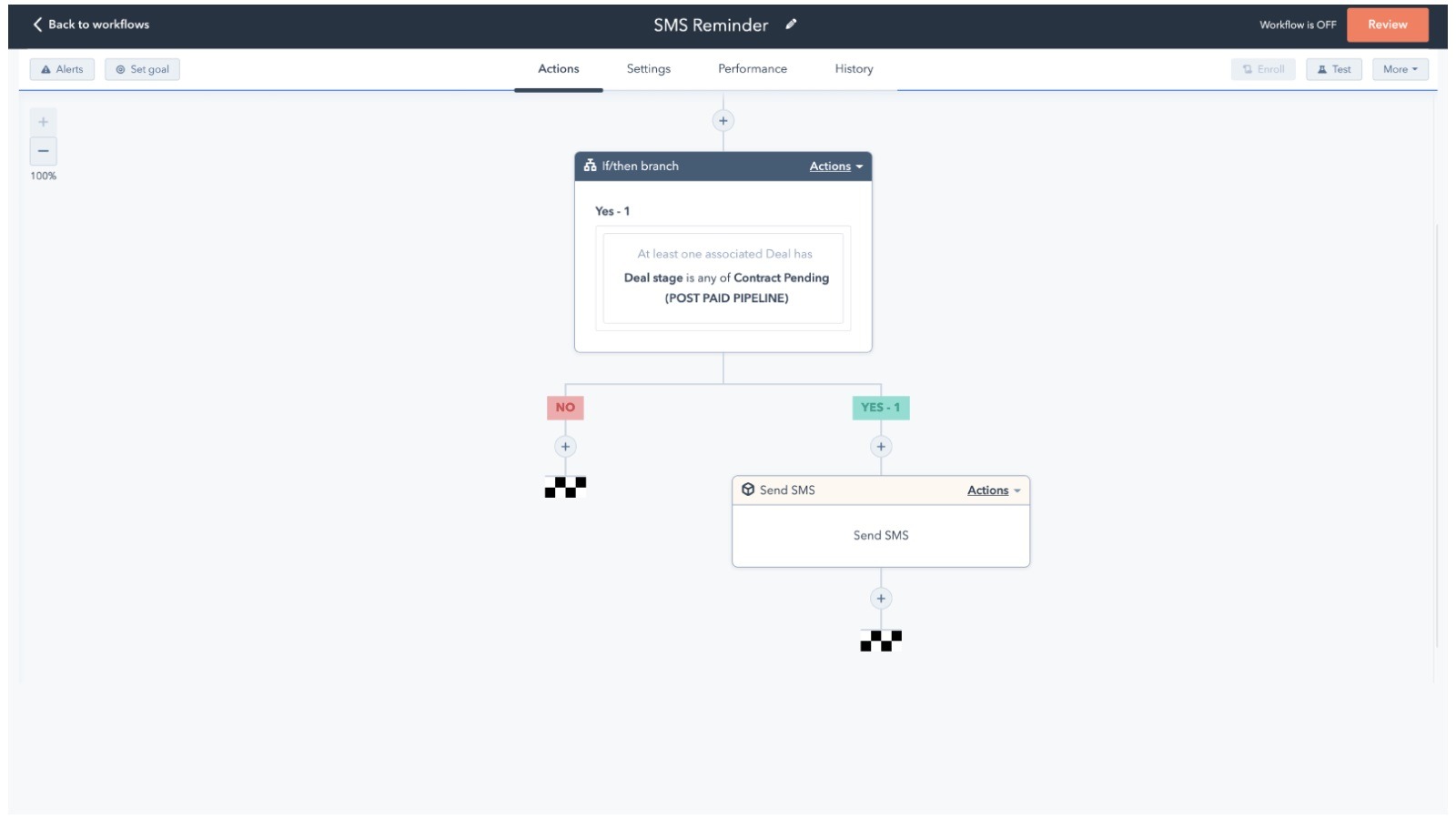Toggle the Workflow is OFF switch
Image resolution: width=1456 pixels, height=819 pixels.
click(x=1296, y=25)
